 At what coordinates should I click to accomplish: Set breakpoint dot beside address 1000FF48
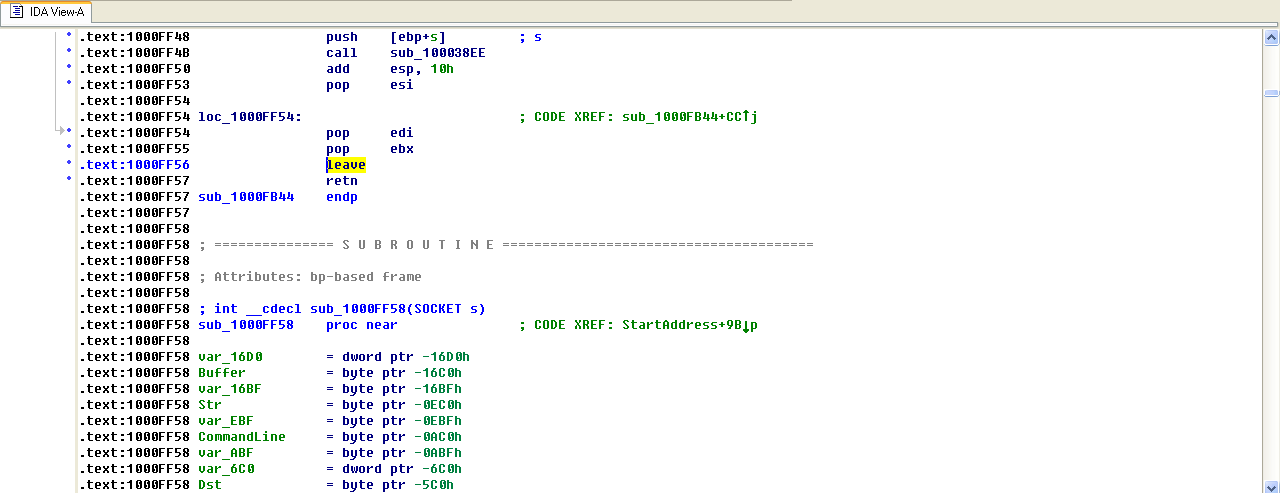[x=69, y=37]
